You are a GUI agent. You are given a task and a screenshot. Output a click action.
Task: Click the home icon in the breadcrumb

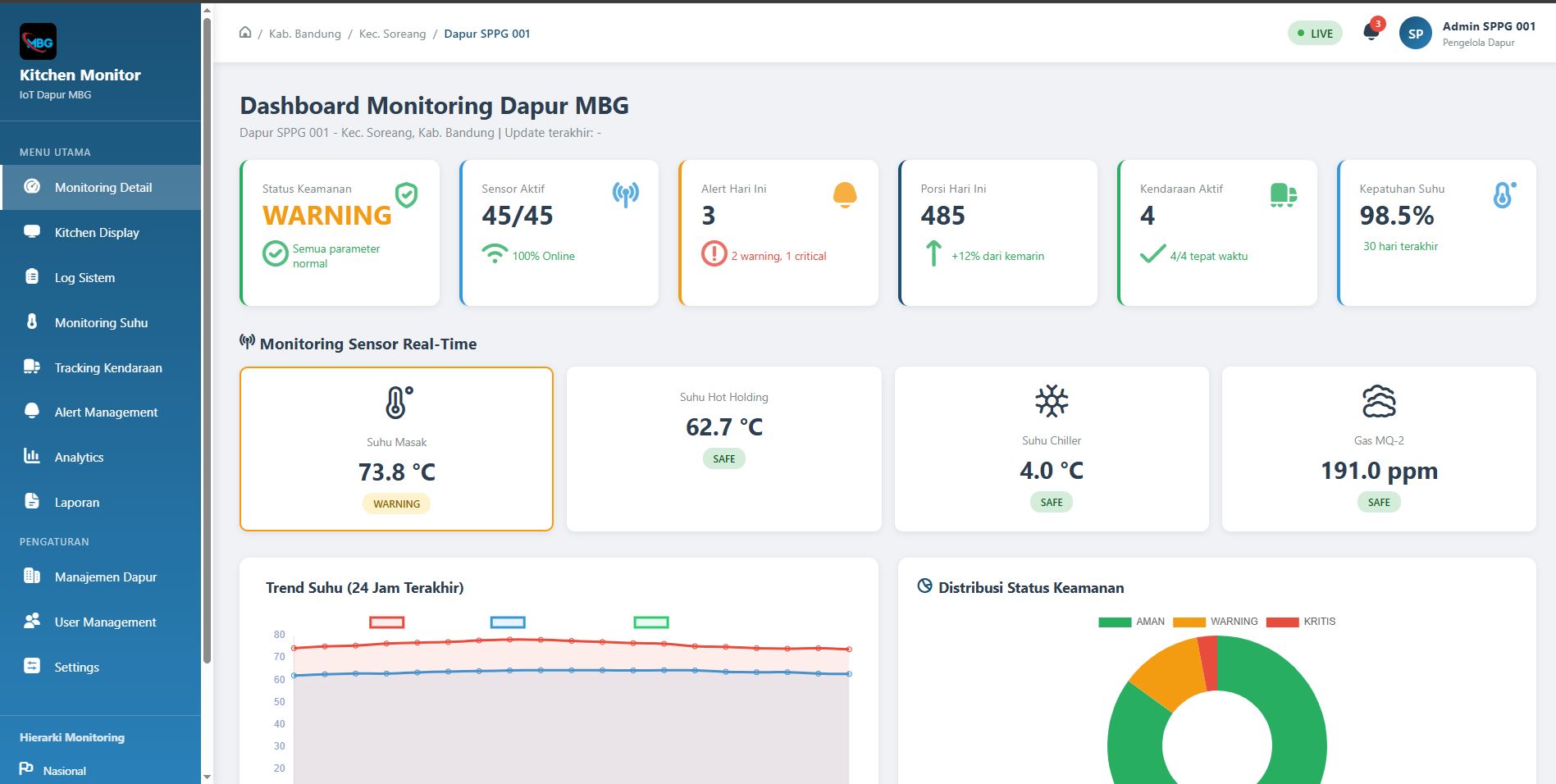pos(245,31)
